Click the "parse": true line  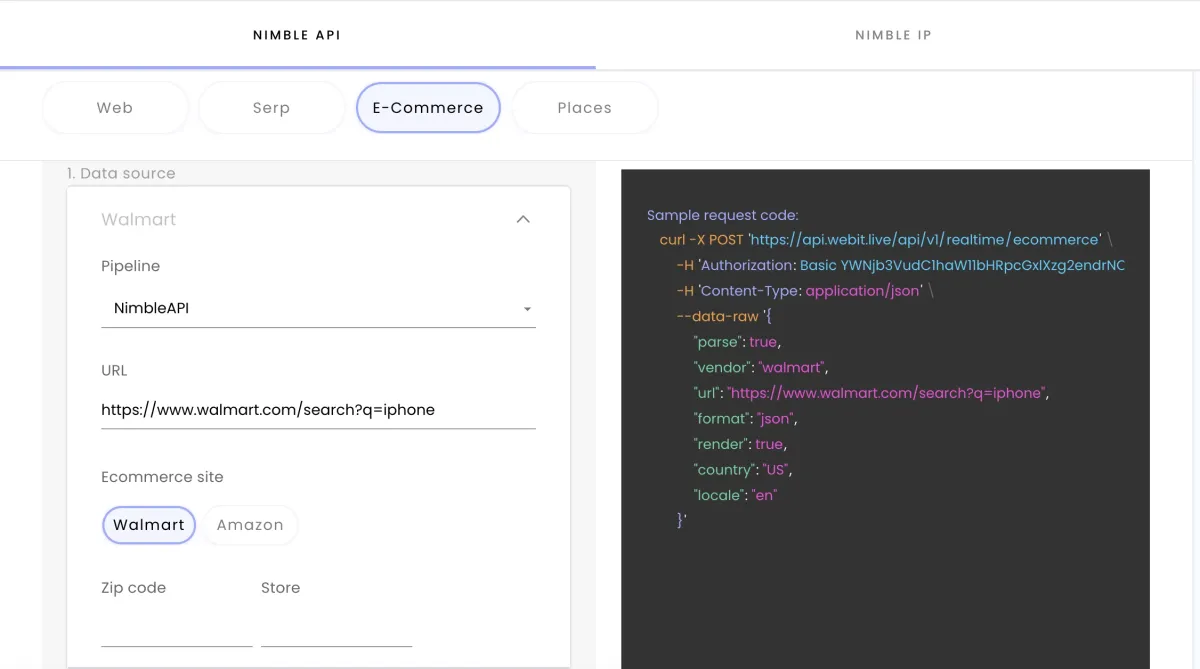(x=736, y=342)
